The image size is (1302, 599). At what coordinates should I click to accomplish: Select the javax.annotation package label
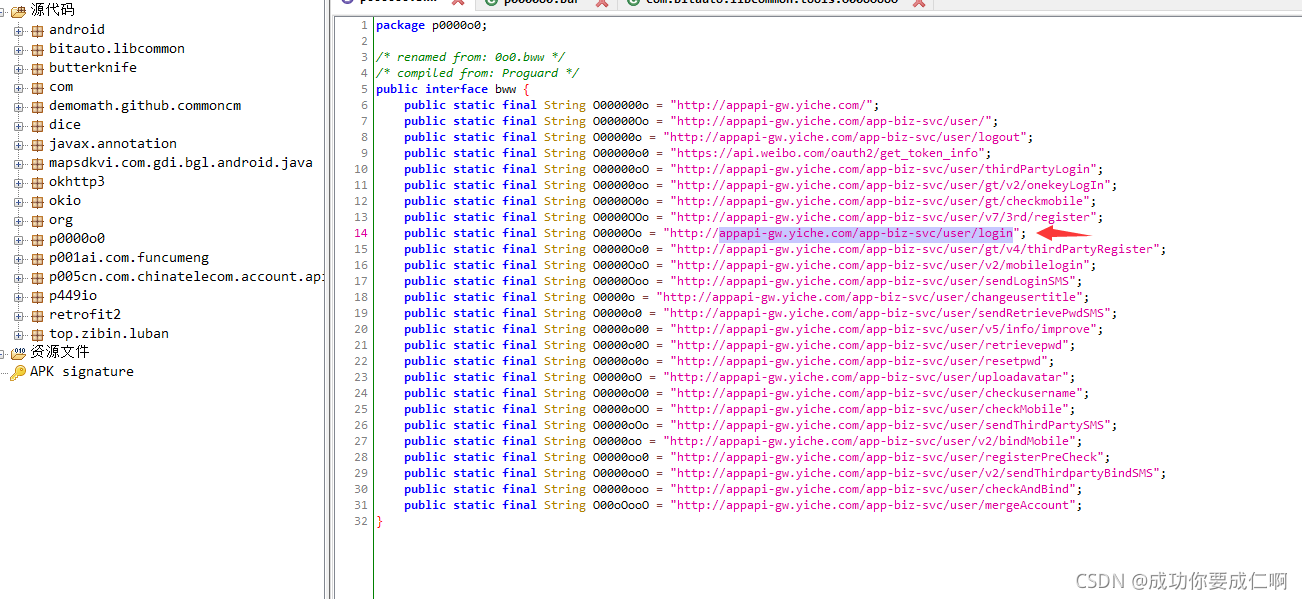(113, 144)
